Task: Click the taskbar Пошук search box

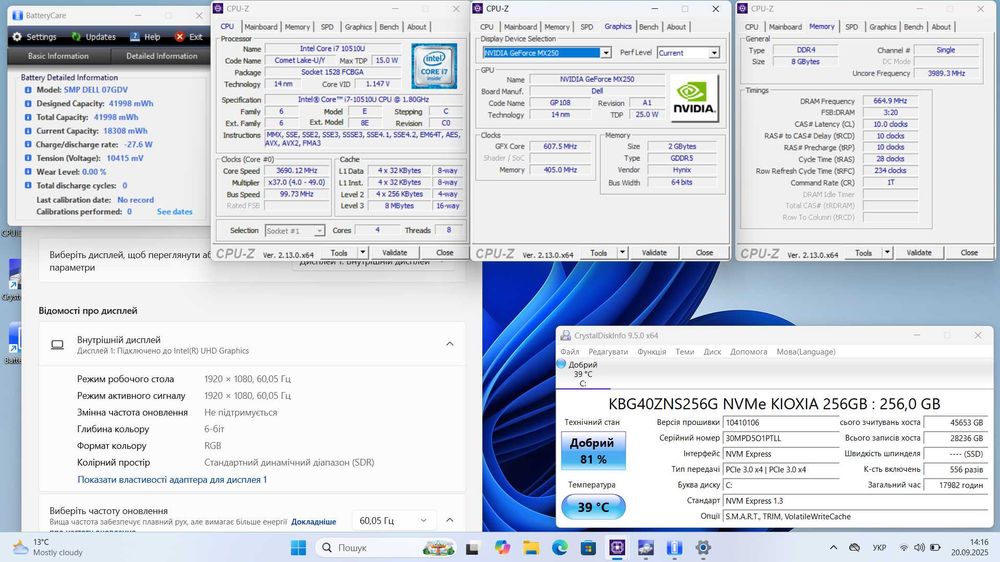Action: pyautogui.click(x=385, y=547)
